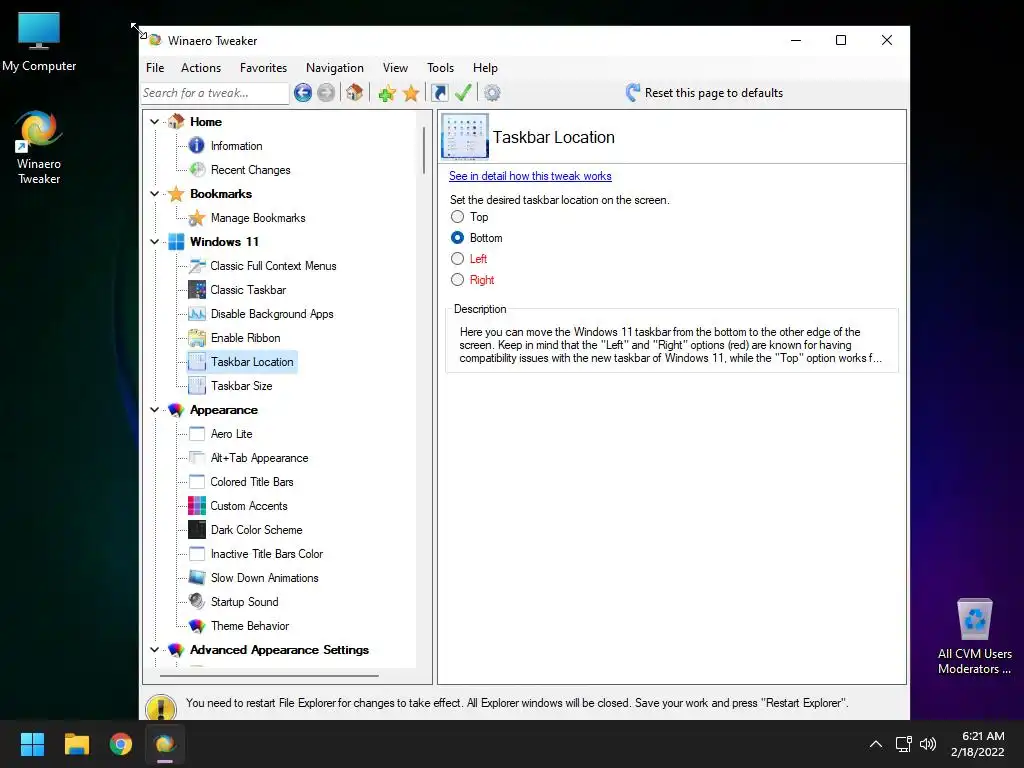Click the Startup Sound speaker icon
This screenshot has width=1024, height=768.
(x=197, y=601)
